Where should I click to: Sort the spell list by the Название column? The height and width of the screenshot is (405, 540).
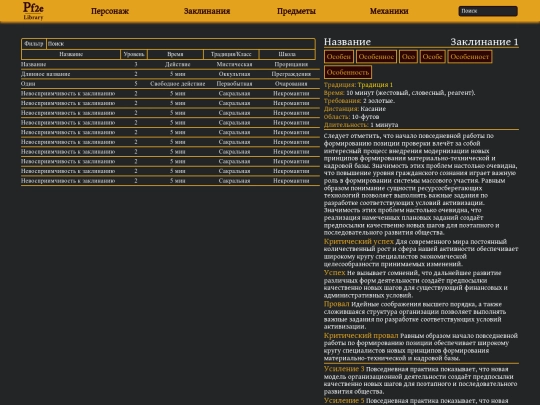[x=71, y=54]
